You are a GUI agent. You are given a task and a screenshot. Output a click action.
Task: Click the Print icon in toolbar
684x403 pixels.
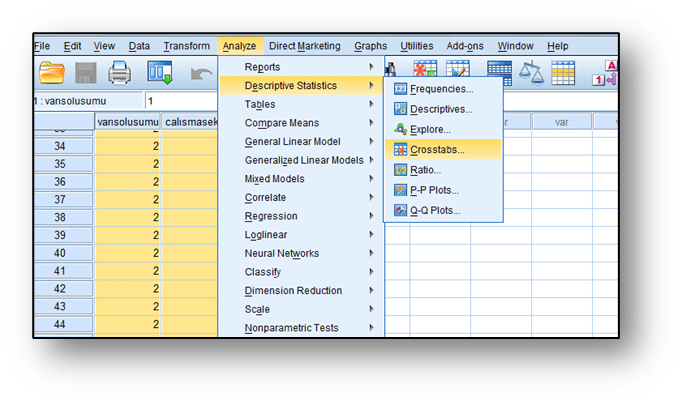[x=120, y=74]
